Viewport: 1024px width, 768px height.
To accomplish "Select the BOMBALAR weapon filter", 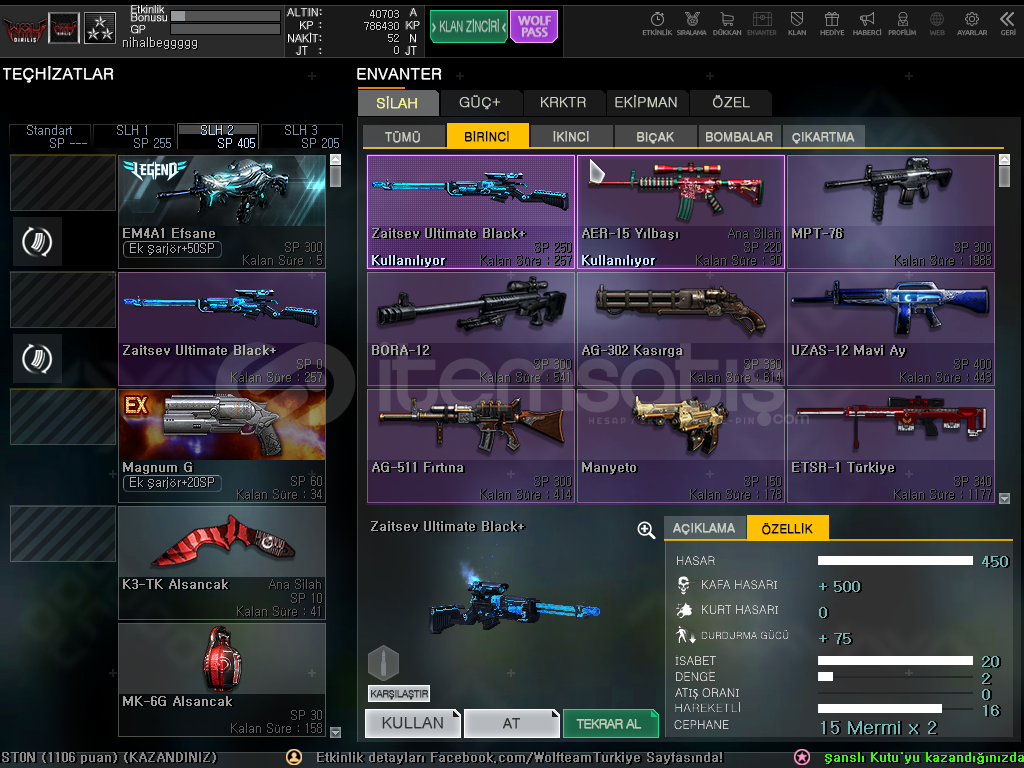I will (739, 136).
